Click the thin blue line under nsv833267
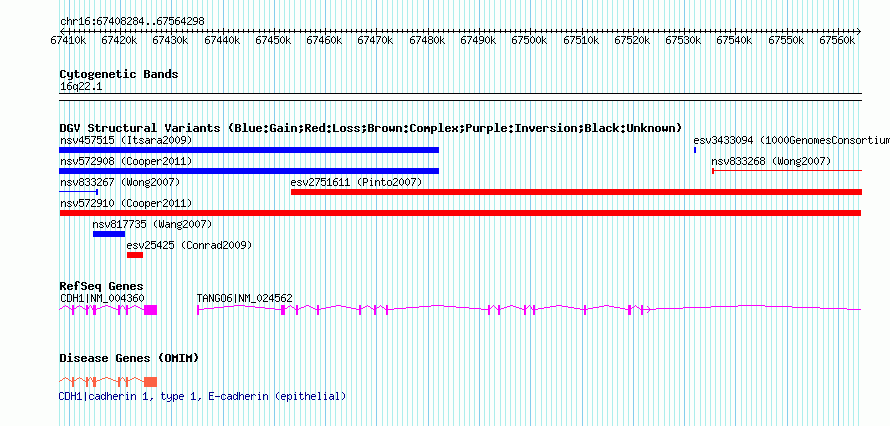 tap(78, 192)
